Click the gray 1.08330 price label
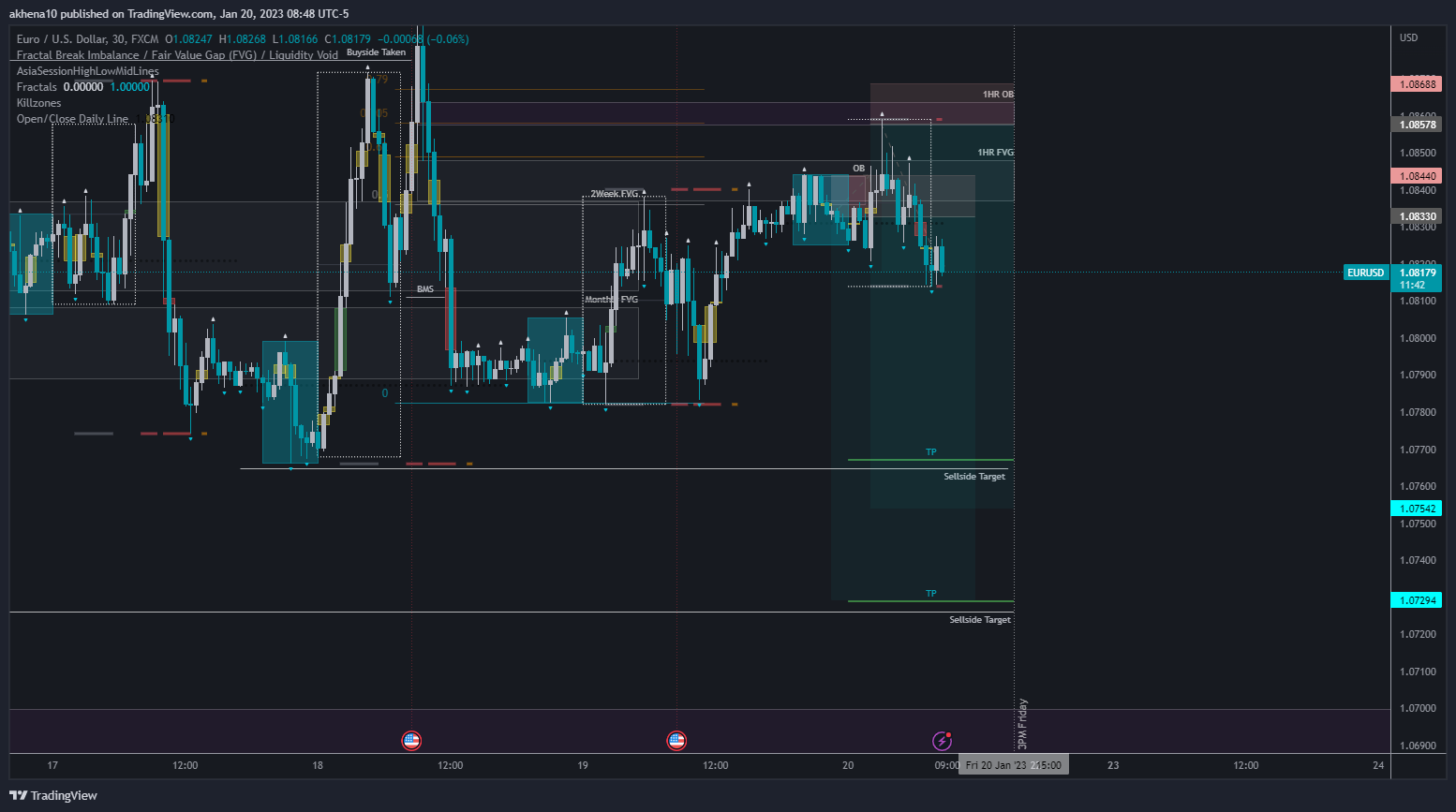The height and width of the screenshot is (812, 1456). pyautogui.click(x=1416, y=216)
